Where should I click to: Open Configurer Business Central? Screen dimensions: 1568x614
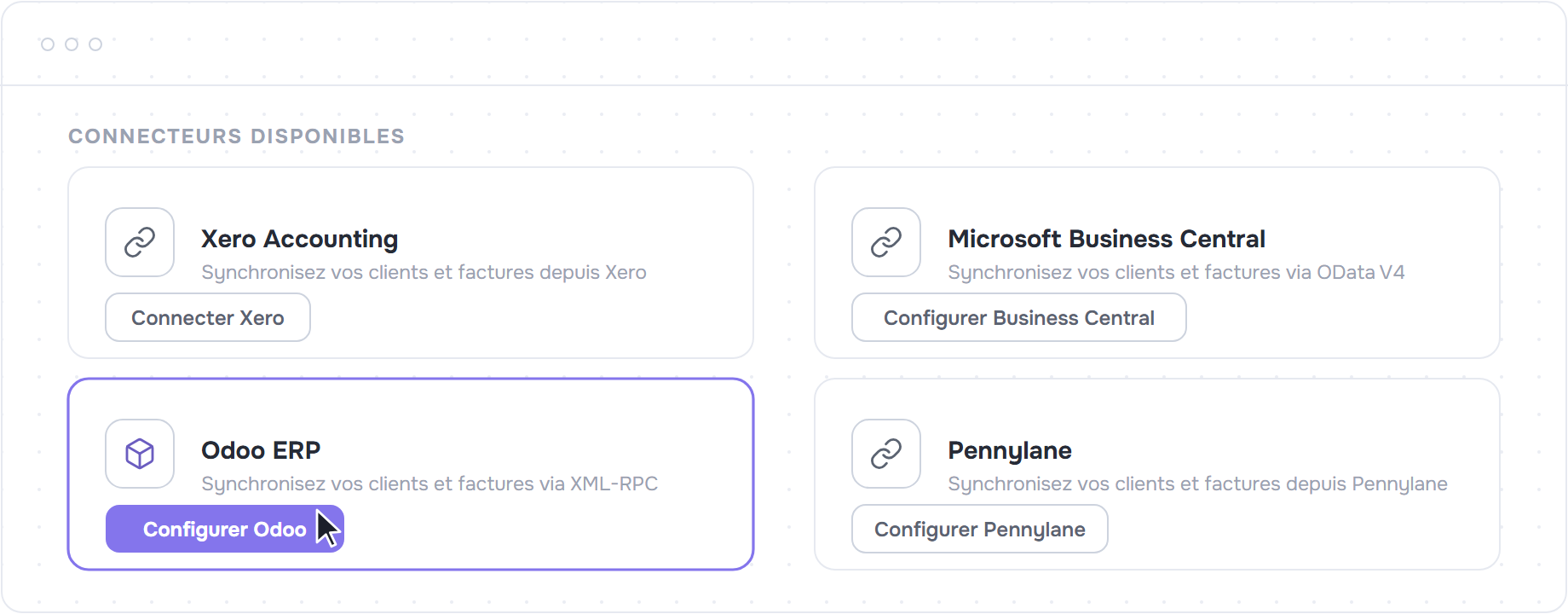(1019, 317)
